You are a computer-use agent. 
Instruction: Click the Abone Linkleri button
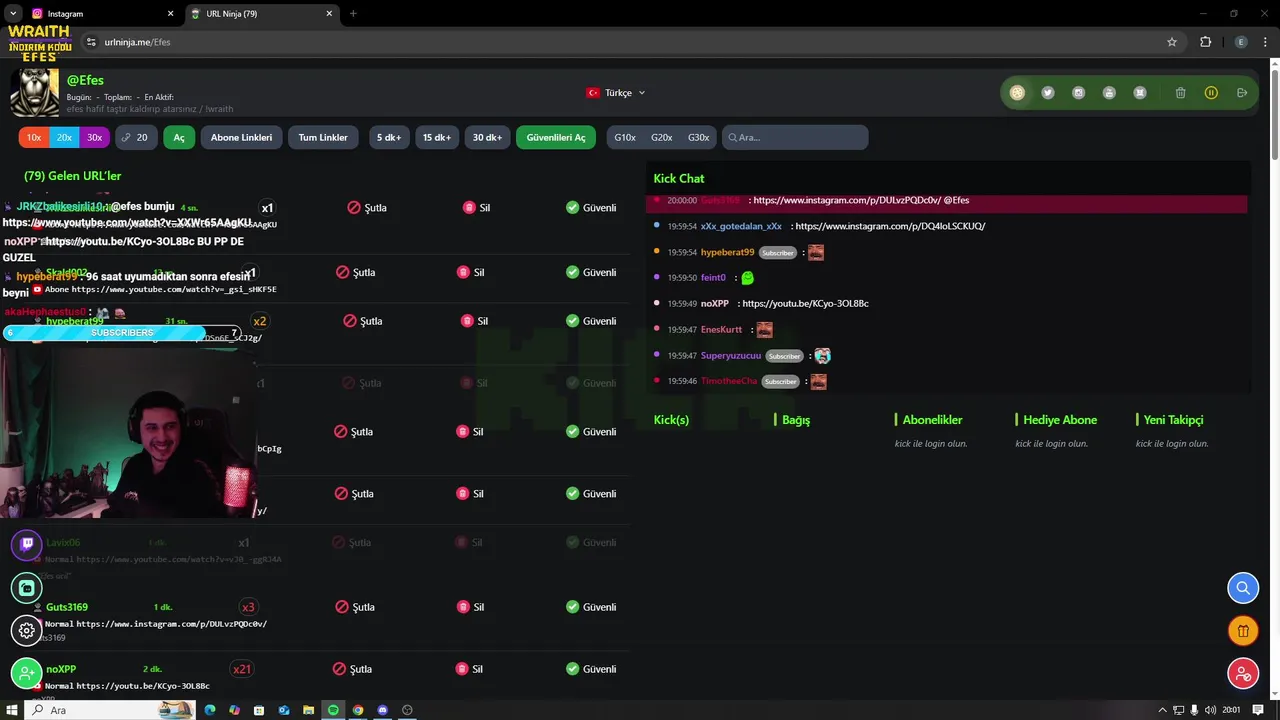[x=241, y=137]
